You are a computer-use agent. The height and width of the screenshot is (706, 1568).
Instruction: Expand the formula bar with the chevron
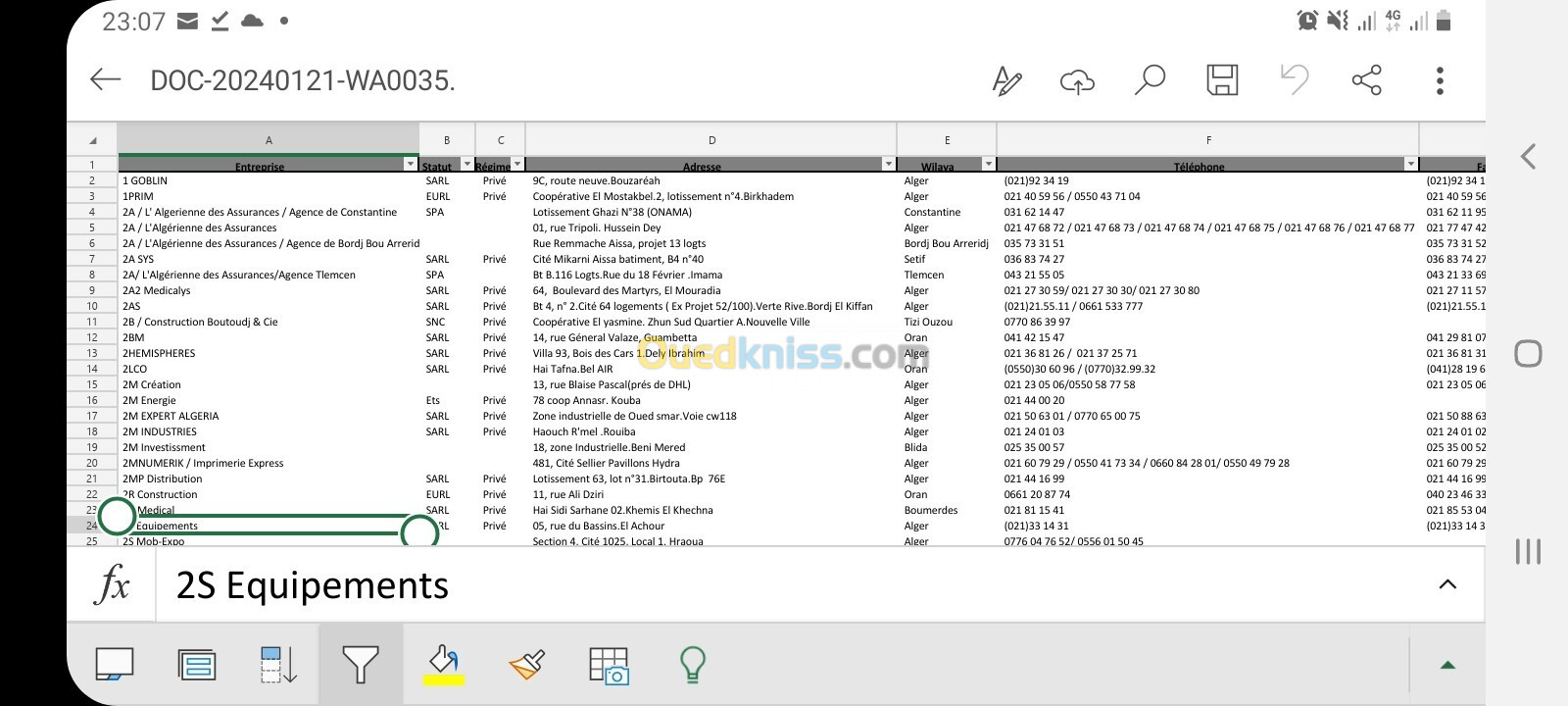point(1447,584)
